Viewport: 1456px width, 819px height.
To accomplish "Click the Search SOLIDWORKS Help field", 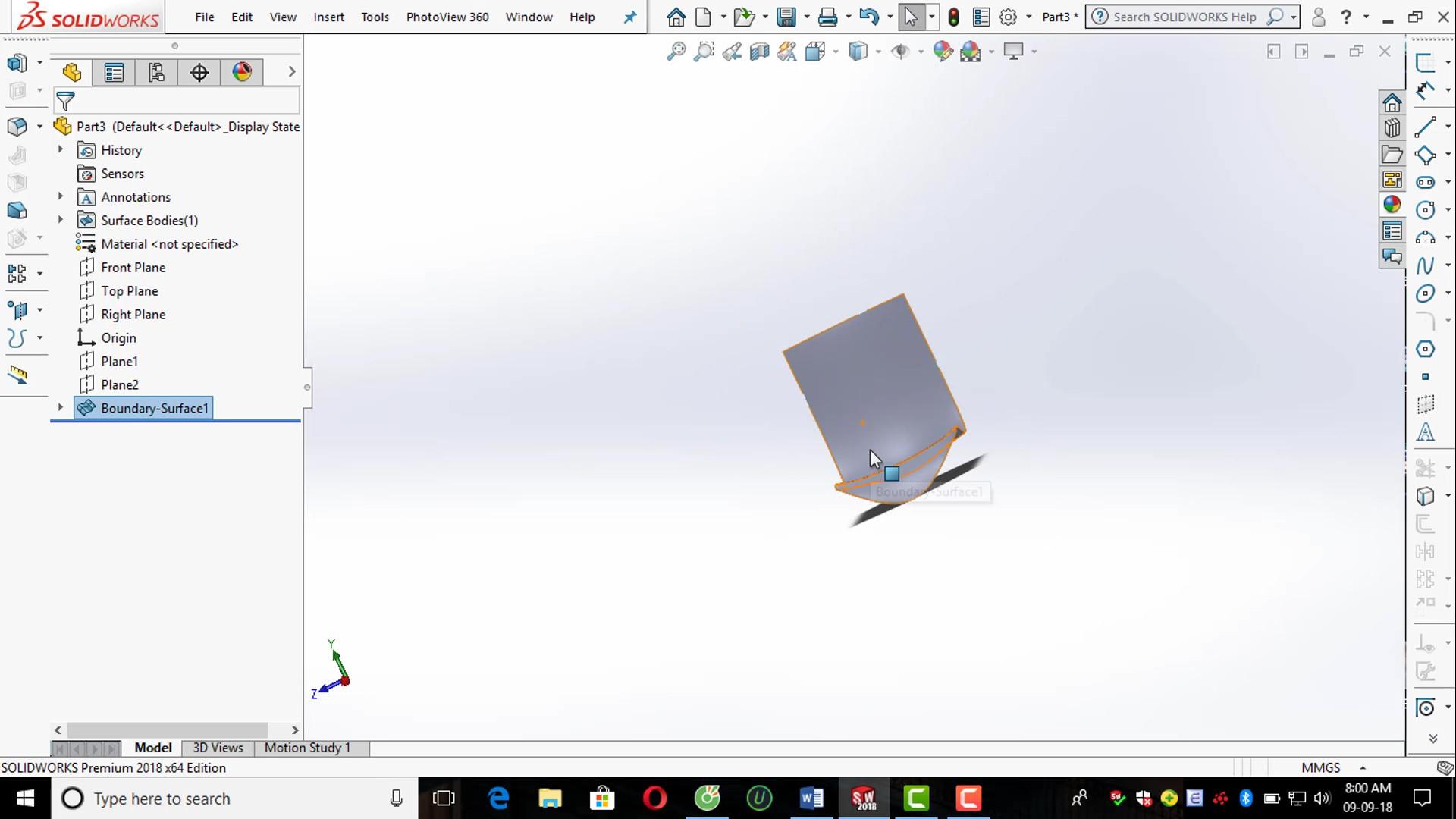I will [x=1184, y=17].
